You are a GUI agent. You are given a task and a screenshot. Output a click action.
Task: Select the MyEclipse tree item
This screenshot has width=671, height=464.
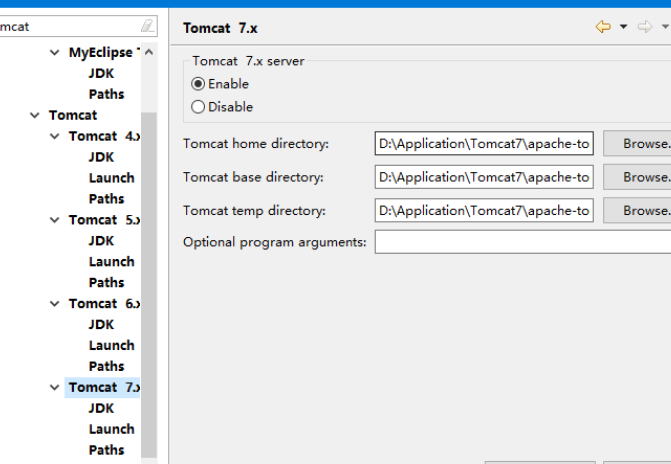tap(104, 53)
